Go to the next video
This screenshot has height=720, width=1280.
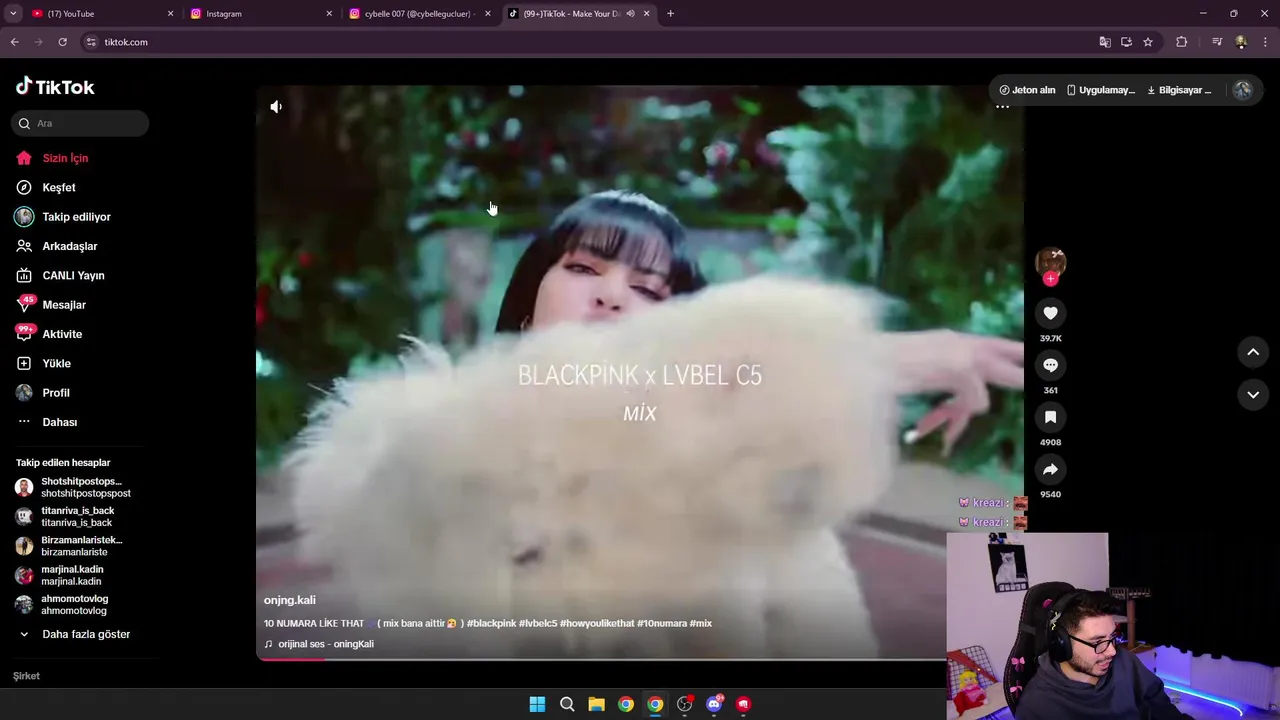(x=1253, y=394)
